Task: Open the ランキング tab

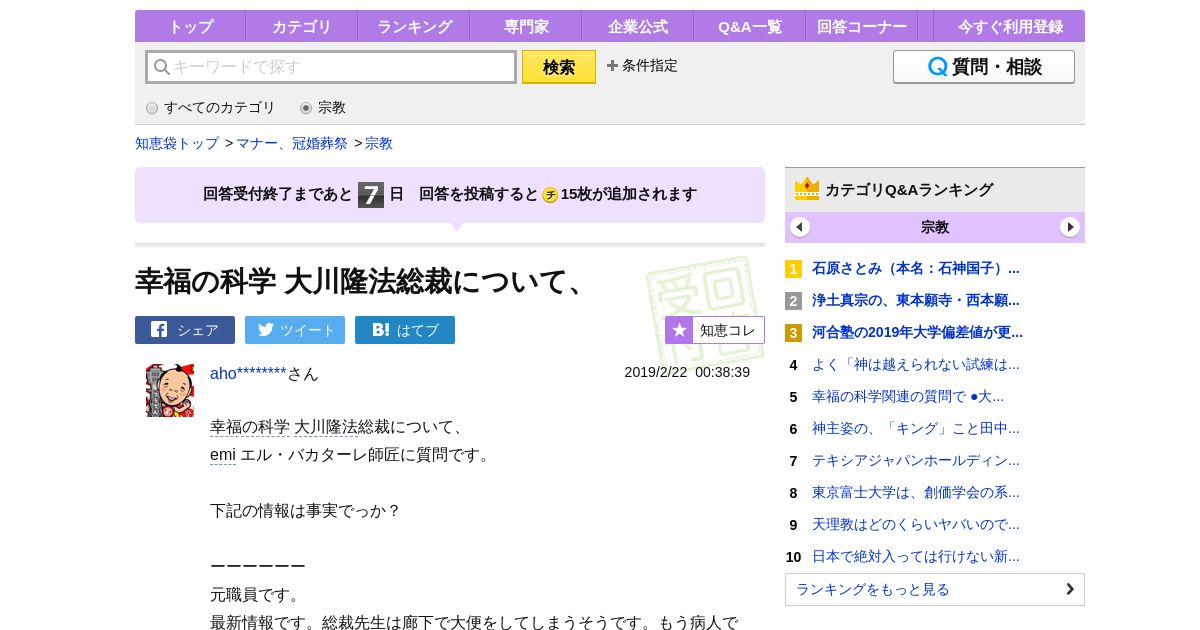Action: (x=414, y=26)
